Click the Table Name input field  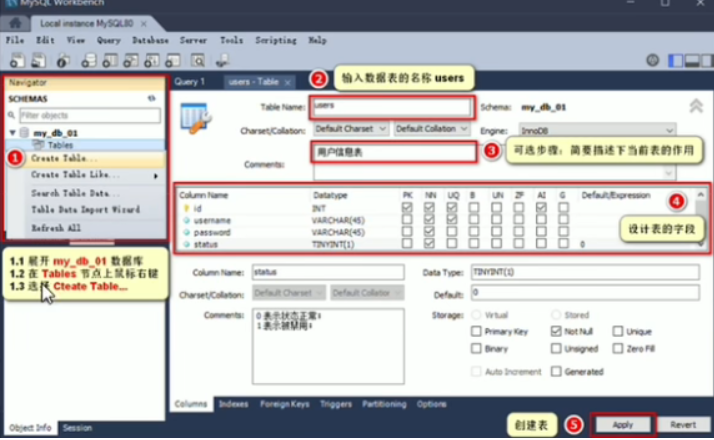point(392,107)
